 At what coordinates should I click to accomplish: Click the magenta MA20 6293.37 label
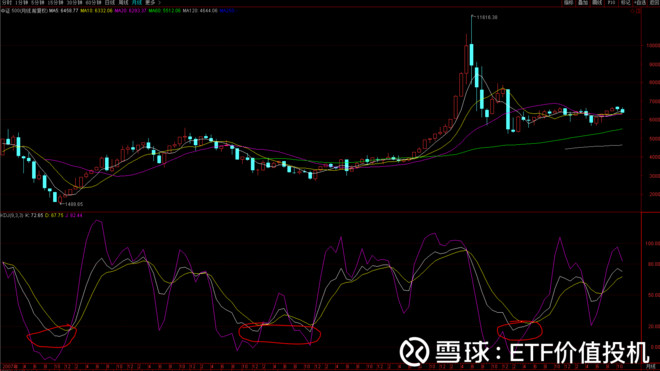point(130,11)
